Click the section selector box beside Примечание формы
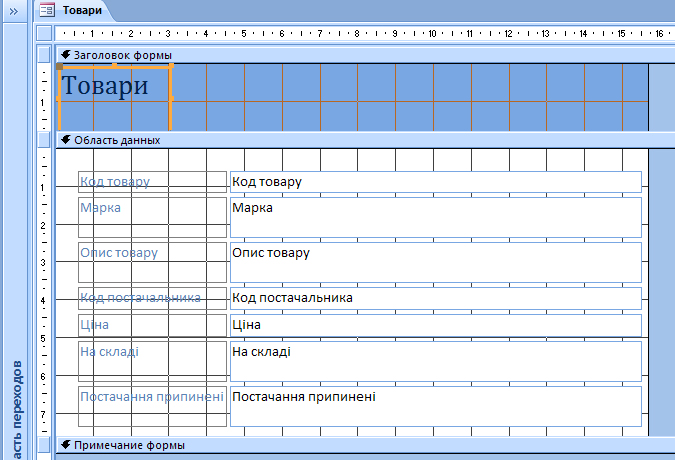The image size is (675, 460). click(x=44, y=445)
